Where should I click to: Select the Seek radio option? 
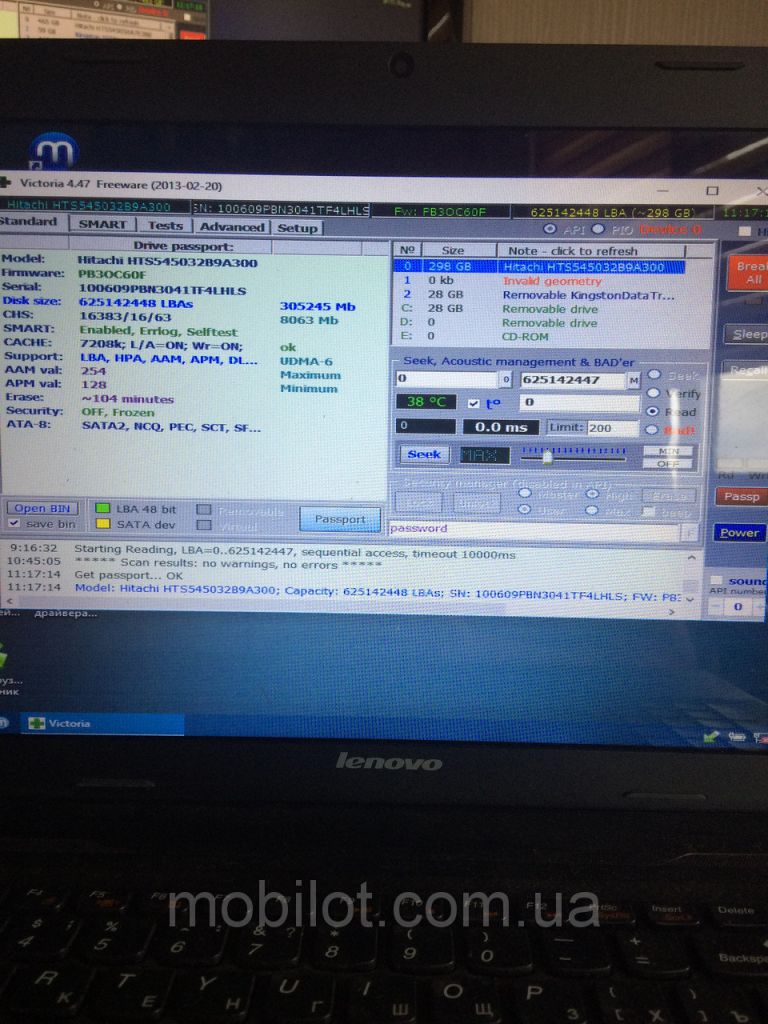(x=654, y=375)
